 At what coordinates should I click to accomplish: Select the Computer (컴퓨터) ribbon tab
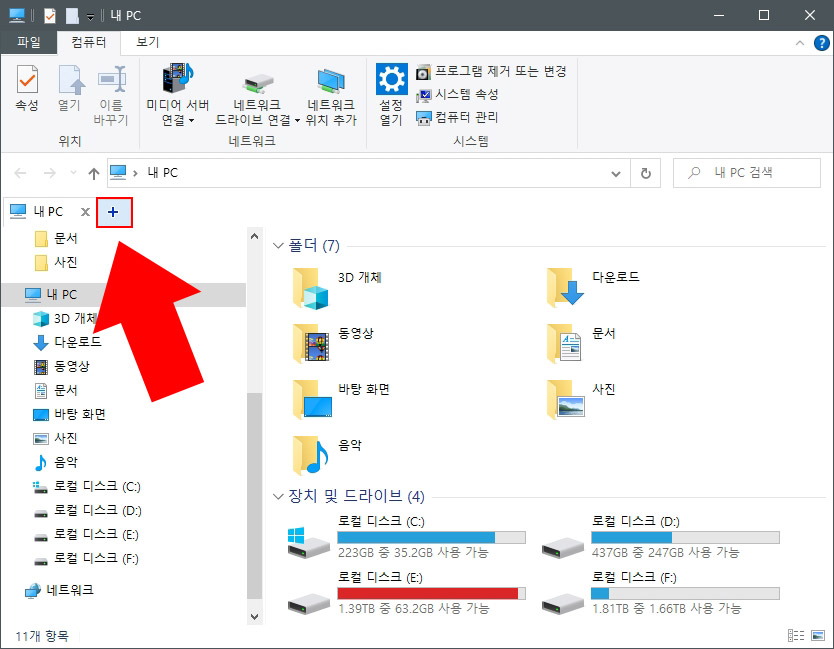click(x=89, y=43)
